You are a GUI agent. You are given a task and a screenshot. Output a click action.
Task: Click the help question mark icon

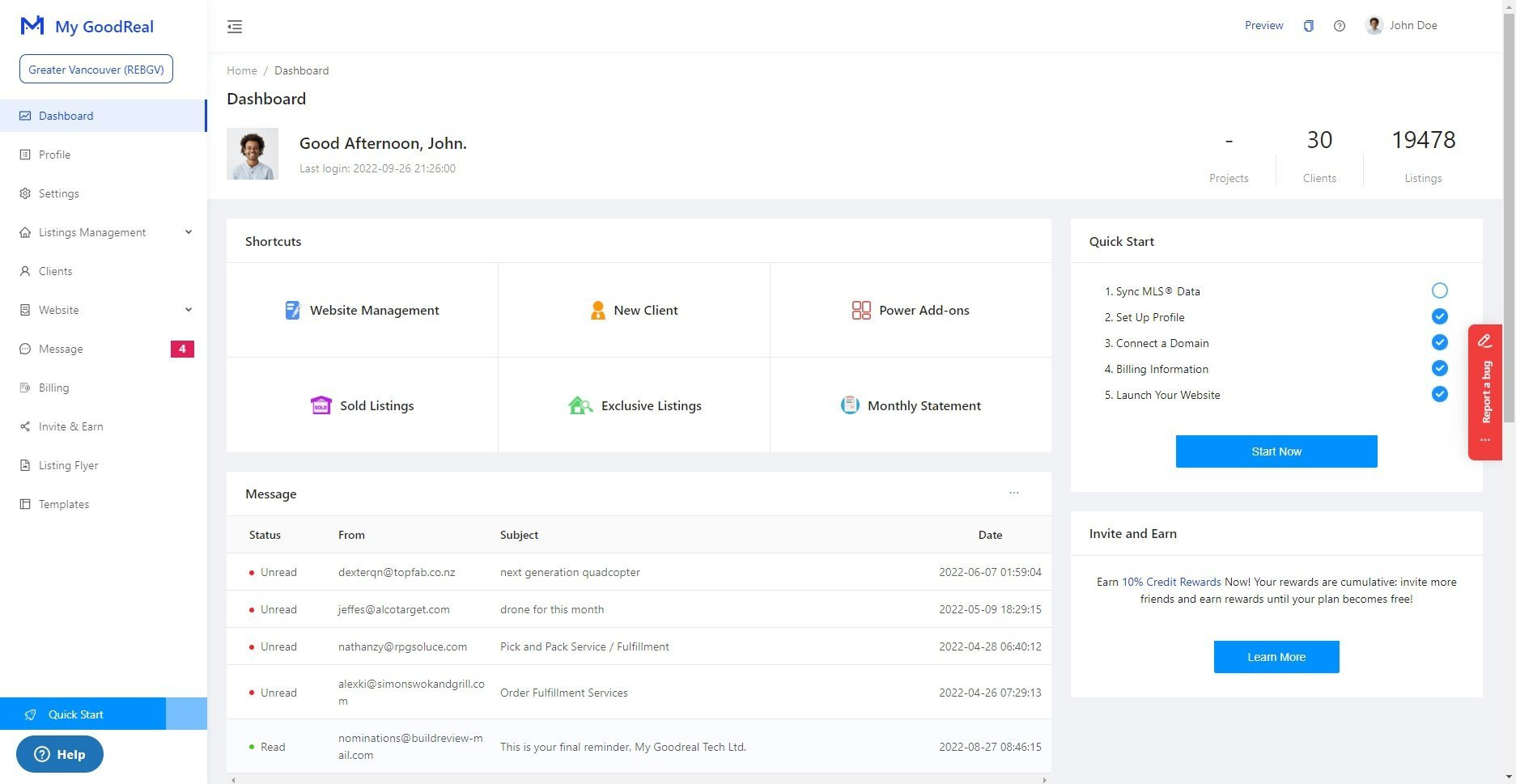tap(1339, 25)
